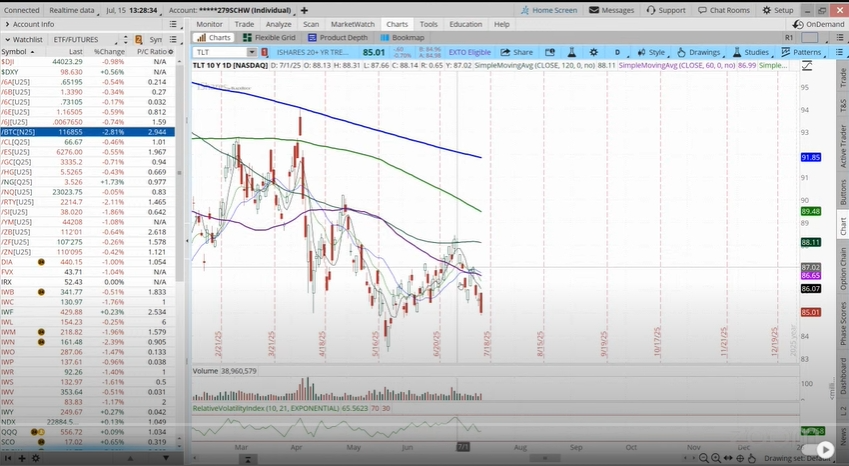Sort watchlist by %Change column
Screen dimensions: 849x466
[109, 52]
